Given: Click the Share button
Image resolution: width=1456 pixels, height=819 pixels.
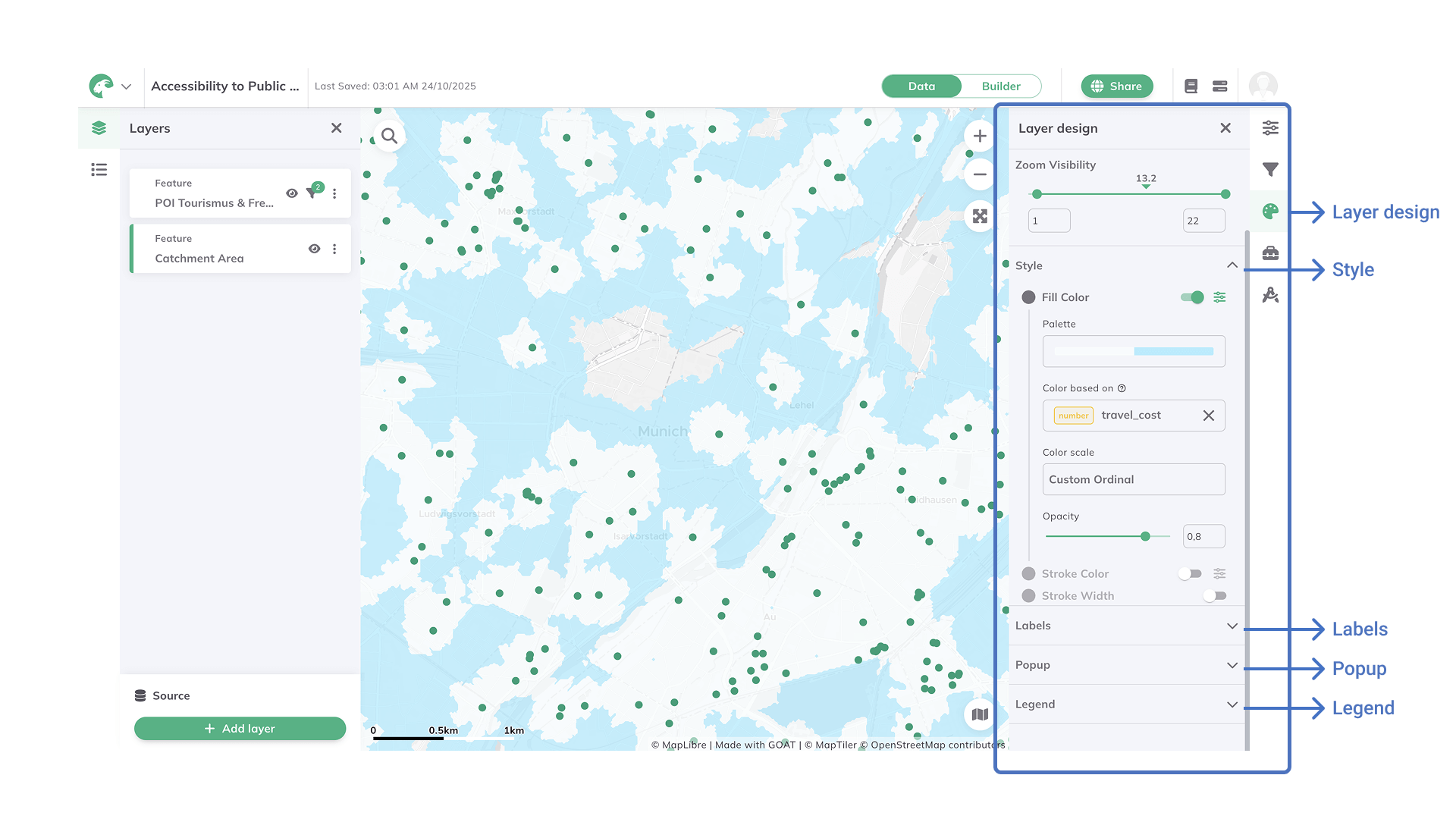Looking at the screenshot, I should click(x=1116, y=86).
